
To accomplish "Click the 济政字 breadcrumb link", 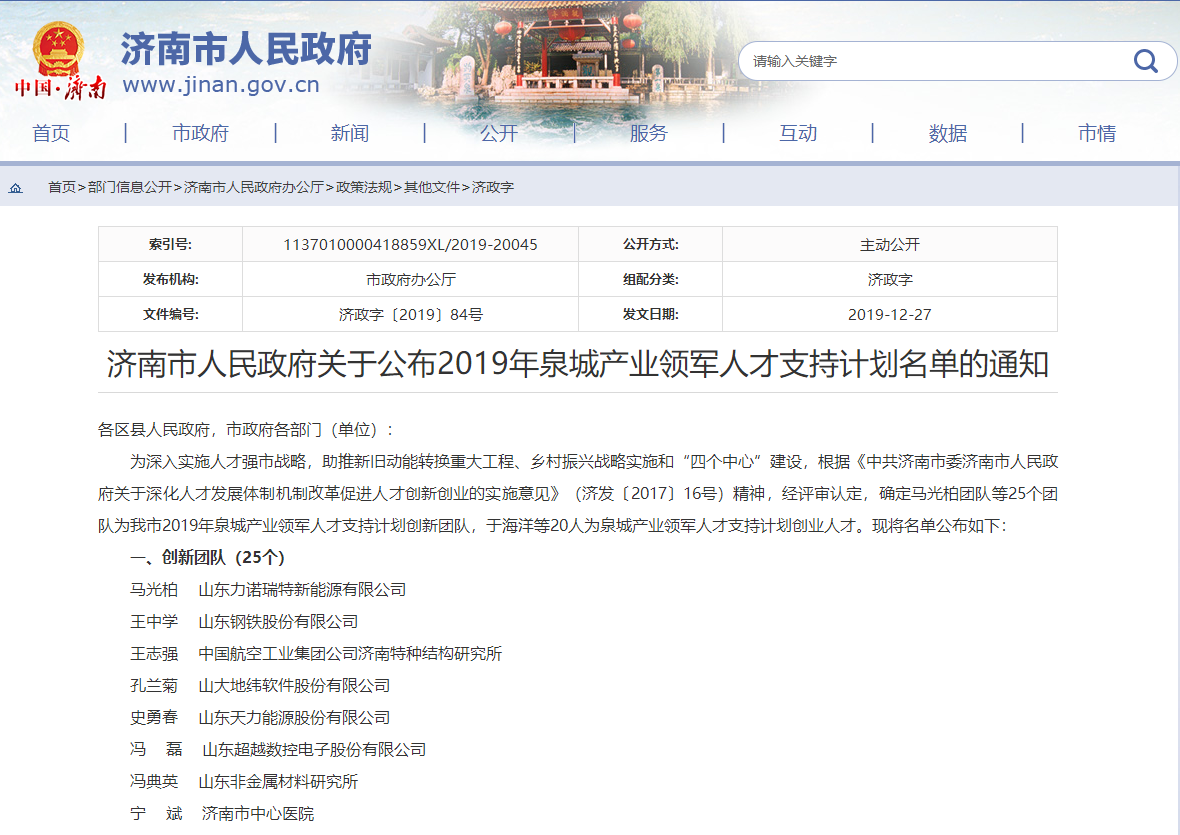I will (x=492, y=187).
